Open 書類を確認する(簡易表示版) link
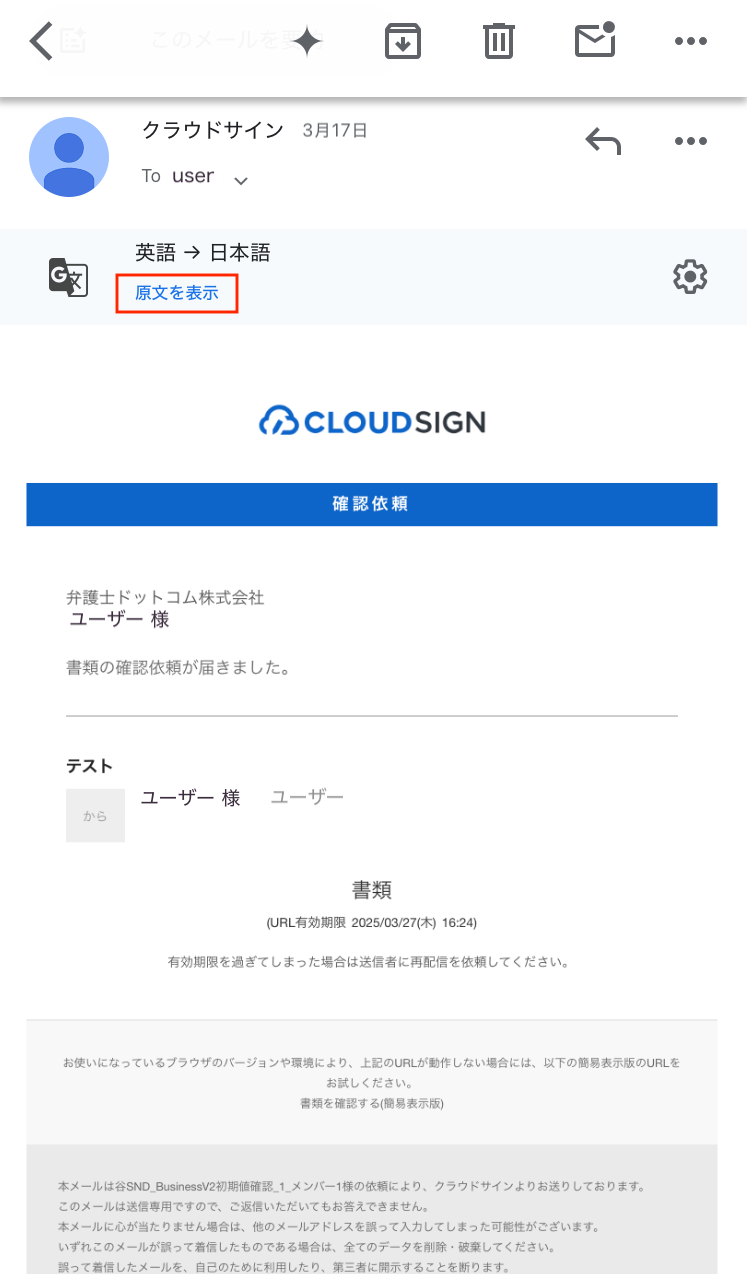This screenshot has height=1274, width=747. tap(372, 1103)
